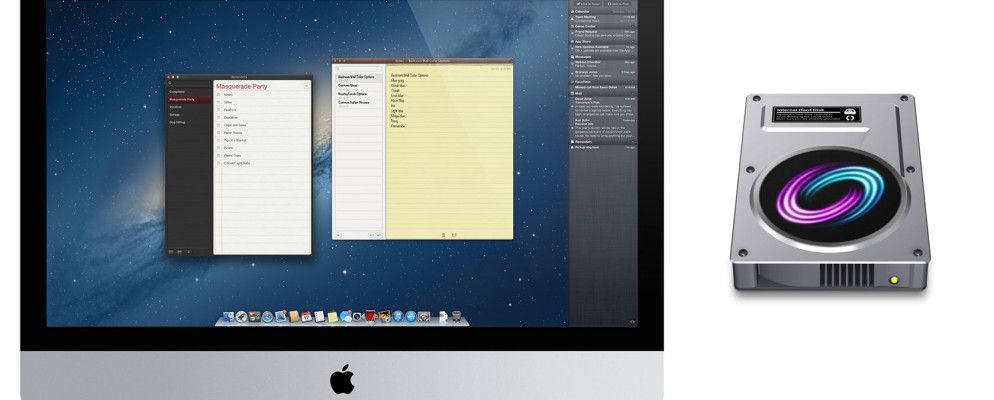Open Trash in the Dock

(x=456, y=316)
